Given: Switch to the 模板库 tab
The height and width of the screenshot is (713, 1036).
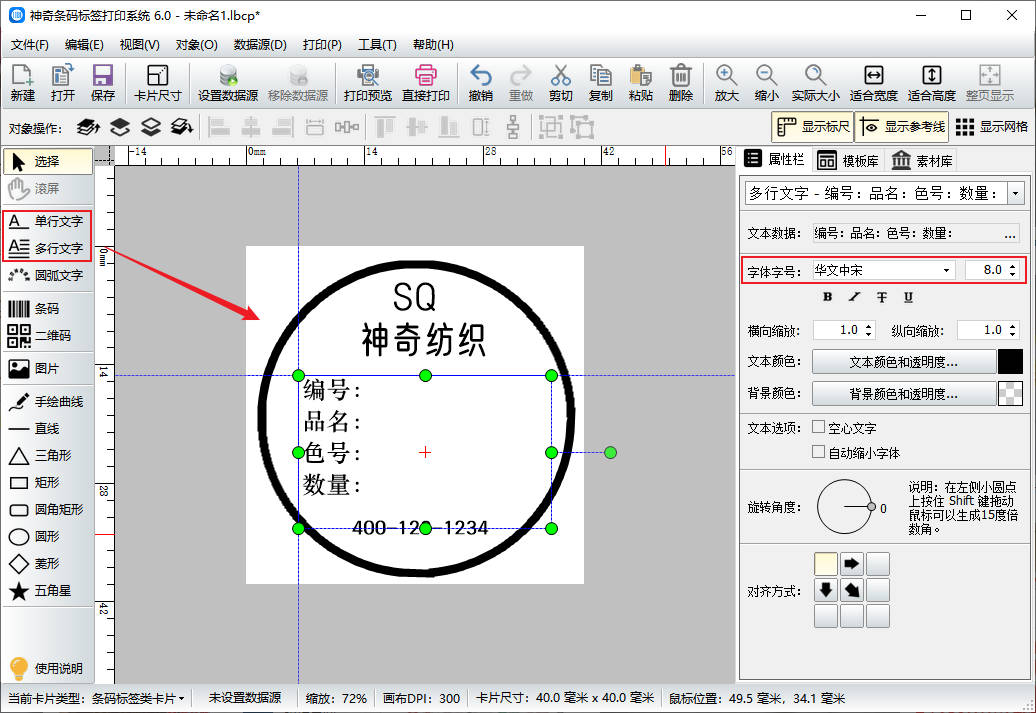Looking at the screenshot, I should click(x=848, y=160).
